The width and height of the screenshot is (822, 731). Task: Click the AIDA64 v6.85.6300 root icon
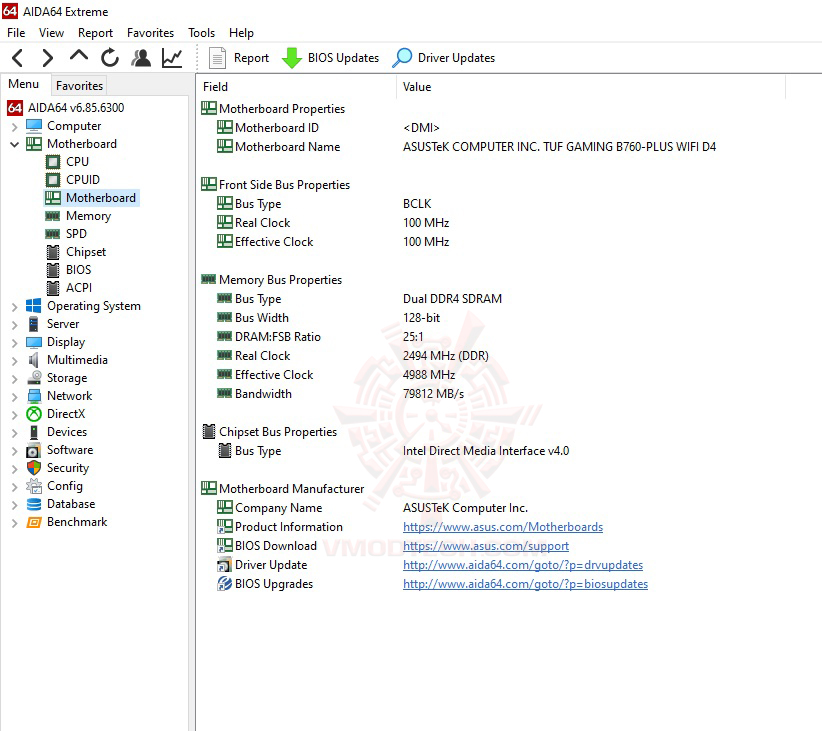pos(15,108)
